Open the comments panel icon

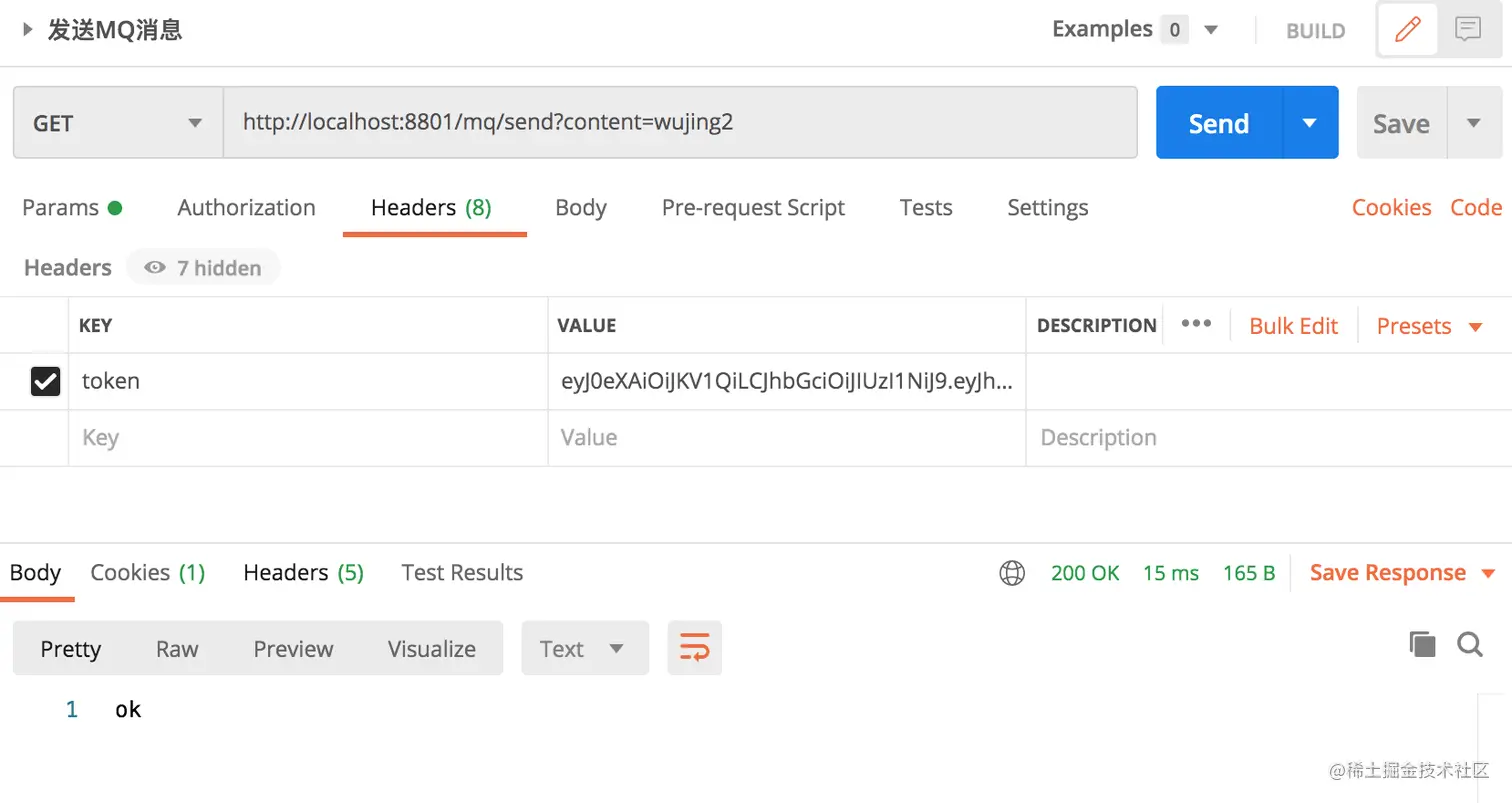coord(1467,30)
